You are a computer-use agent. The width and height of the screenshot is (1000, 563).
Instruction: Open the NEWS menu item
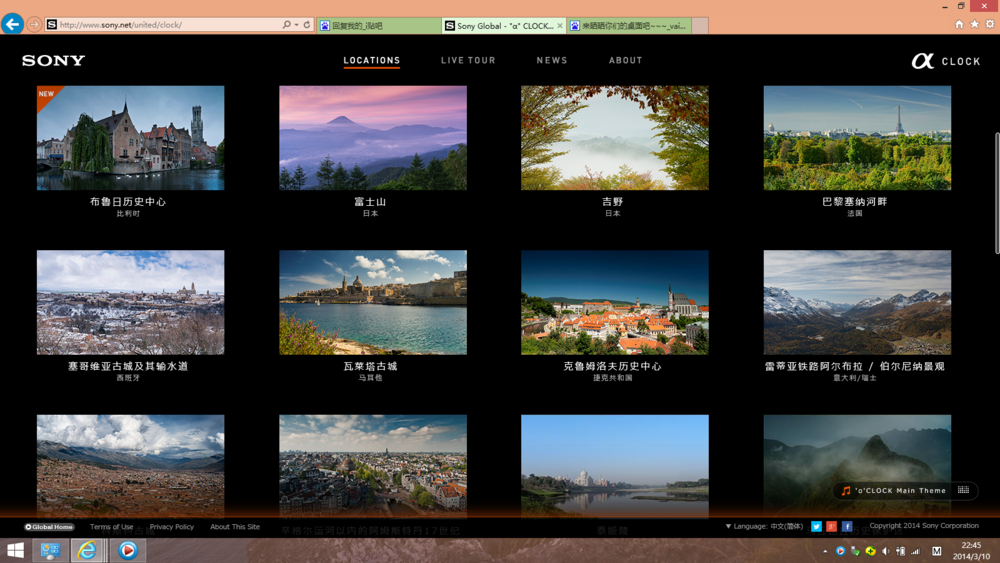click(x=552, y=61)
